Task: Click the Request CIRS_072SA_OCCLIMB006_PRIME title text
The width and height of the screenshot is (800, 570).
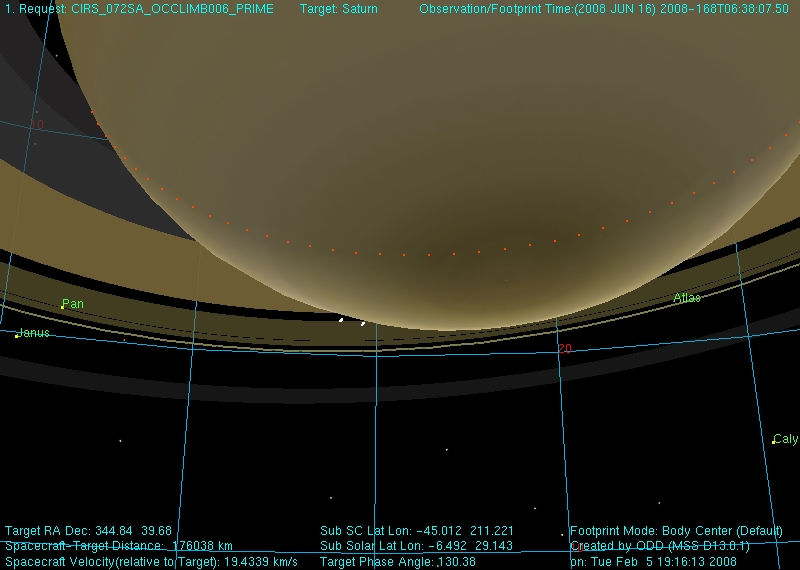Action: [x=139, y=9]
